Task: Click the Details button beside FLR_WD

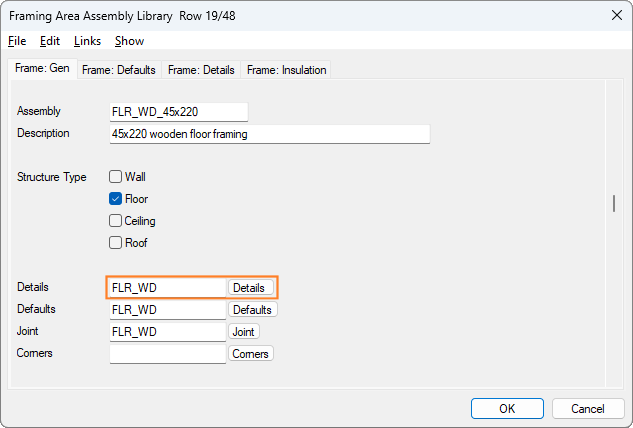Action: tap(250, 288)
